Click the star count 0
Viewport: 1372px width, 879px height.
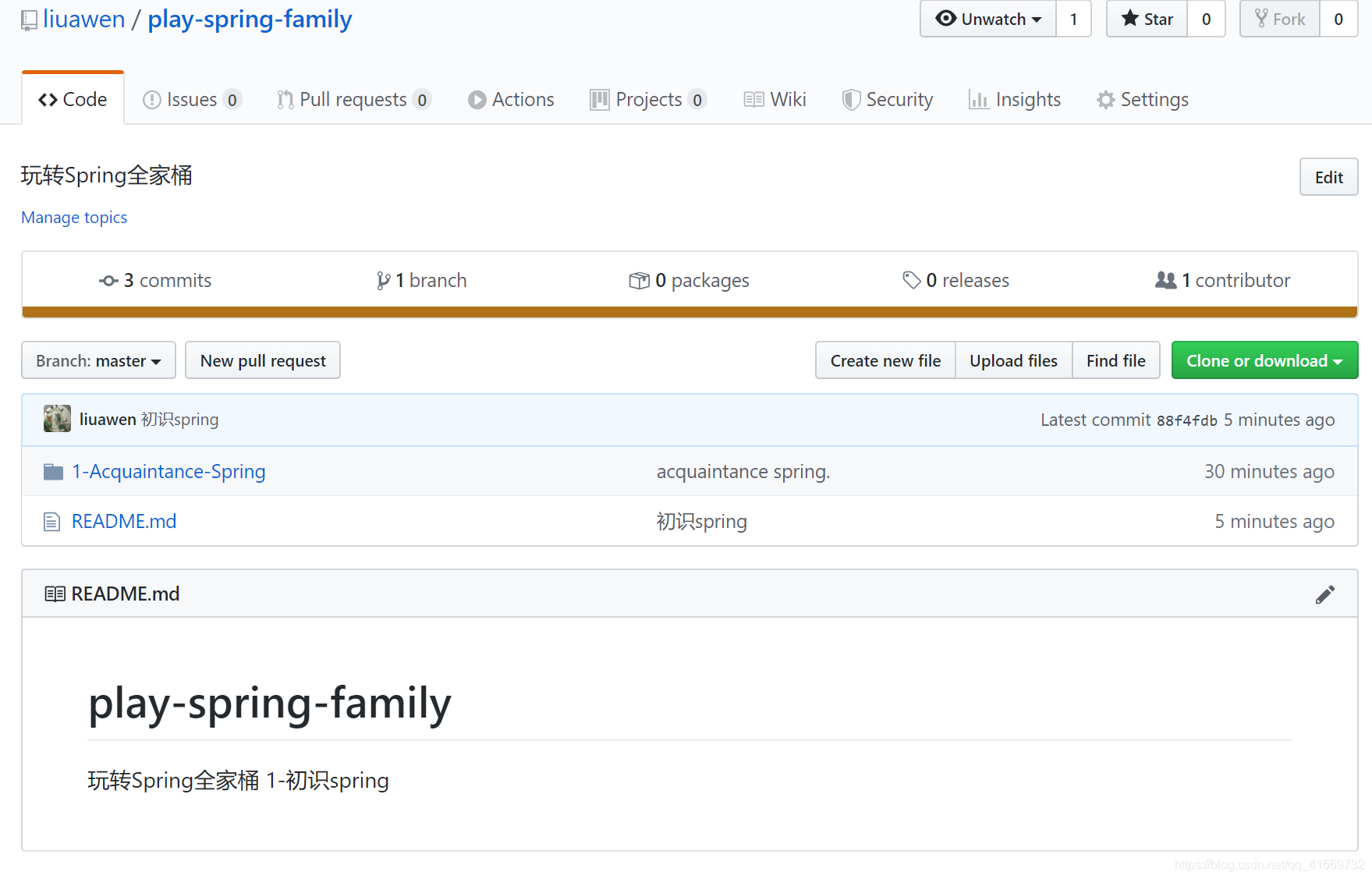tap(1206, 19)
